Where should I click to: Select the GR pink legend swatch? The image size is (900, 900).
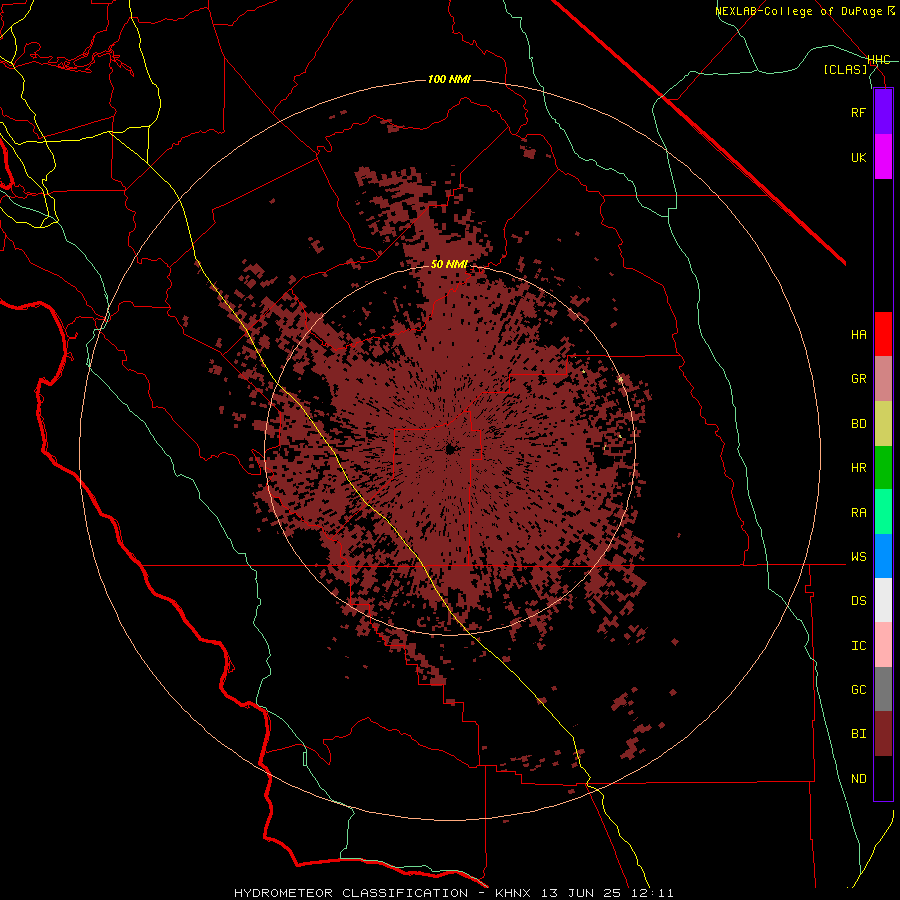883,379
